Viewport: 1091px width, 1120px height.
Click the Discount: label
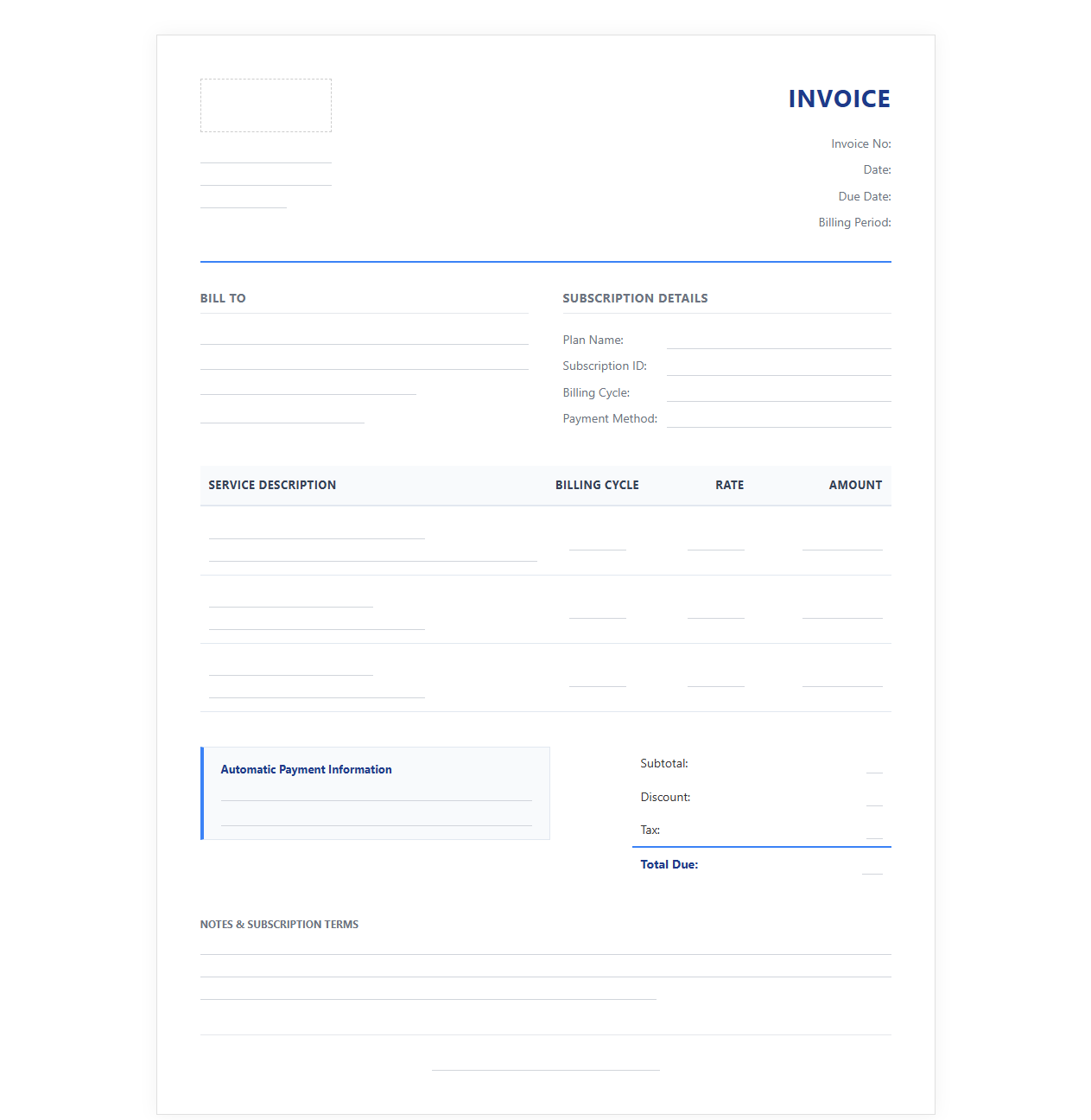665,798
